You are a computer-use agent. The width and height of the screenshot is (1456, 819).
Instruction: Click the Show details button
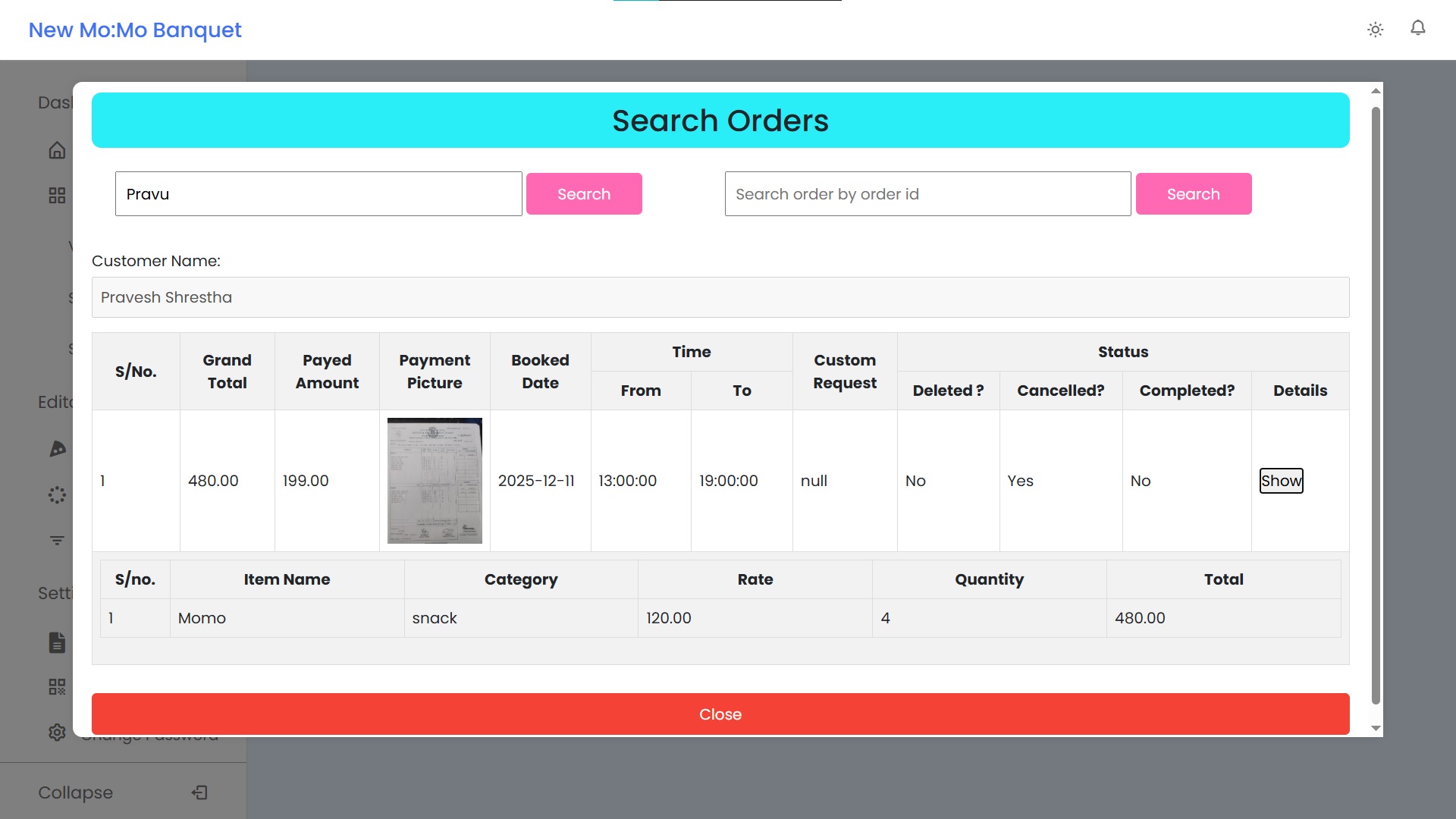[x=1281, y=481]
